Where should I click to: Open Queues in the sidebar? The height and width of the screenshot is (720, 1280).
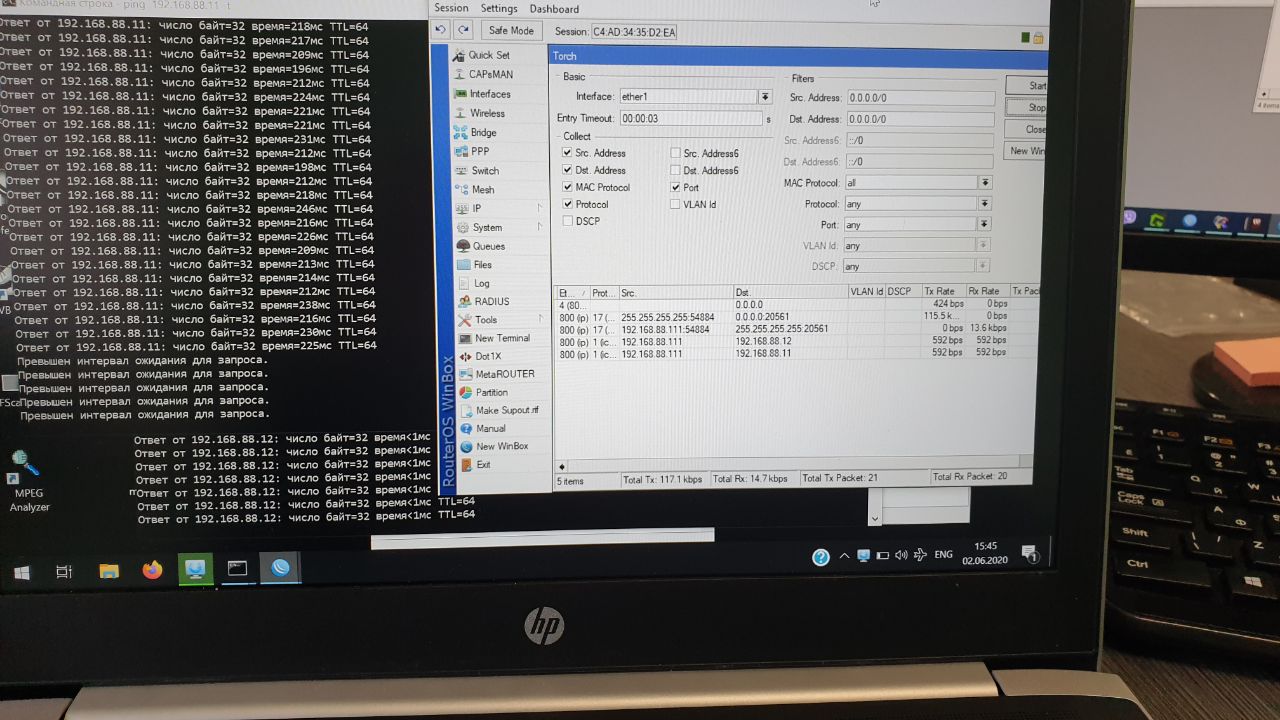point(488,246)
